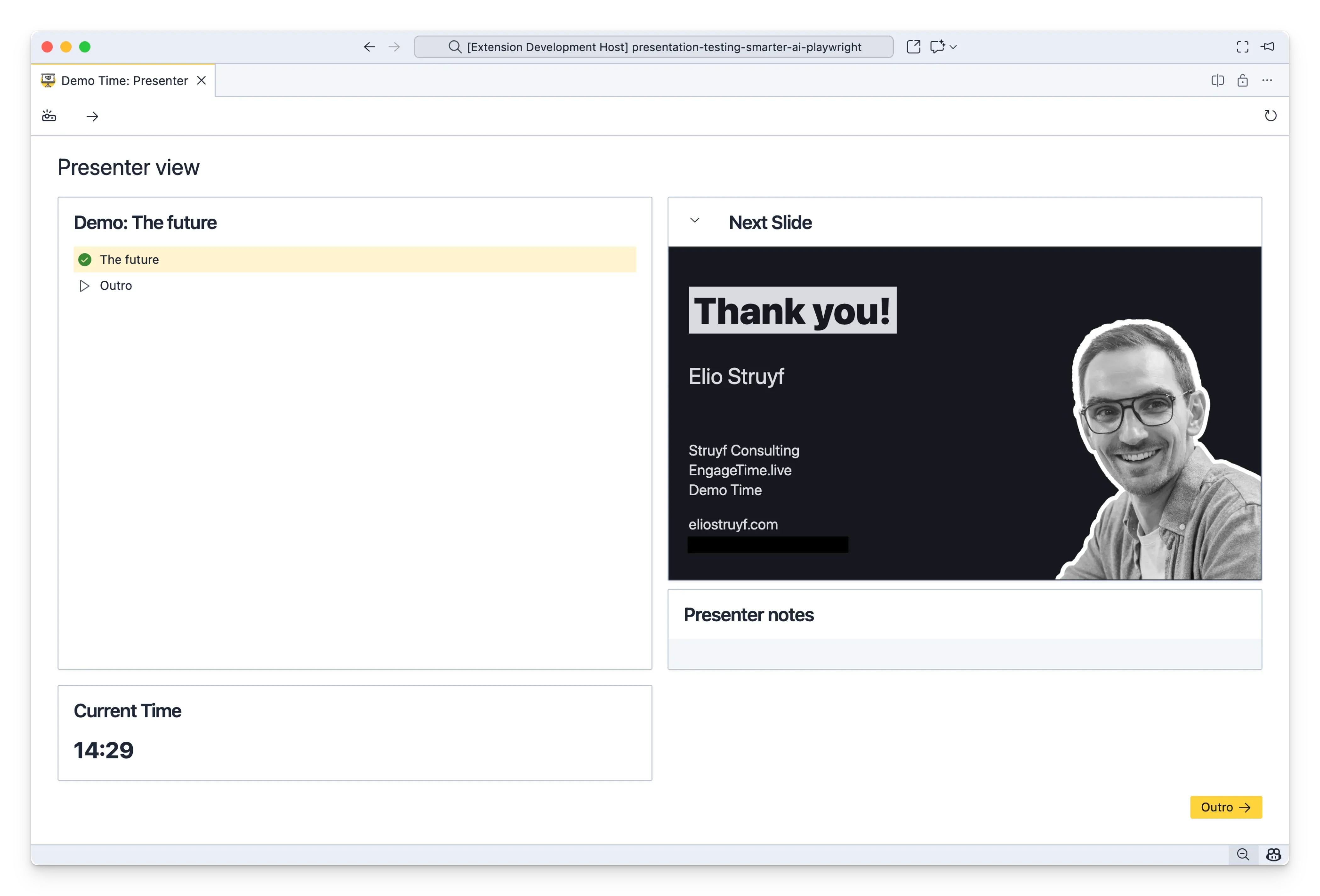The height and width of the screenshot is (896, 1320).
Task: Select the arrow icon to advance the demo
Action: [92, 116]
